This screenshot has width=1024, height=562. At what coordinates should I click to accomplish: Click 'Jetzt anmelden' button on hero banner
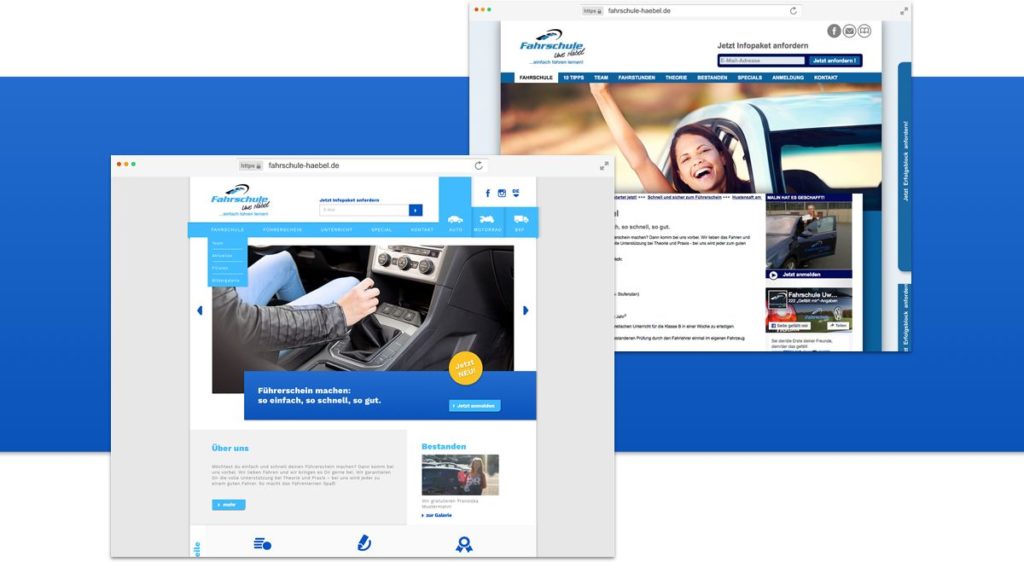coord(475,406)
